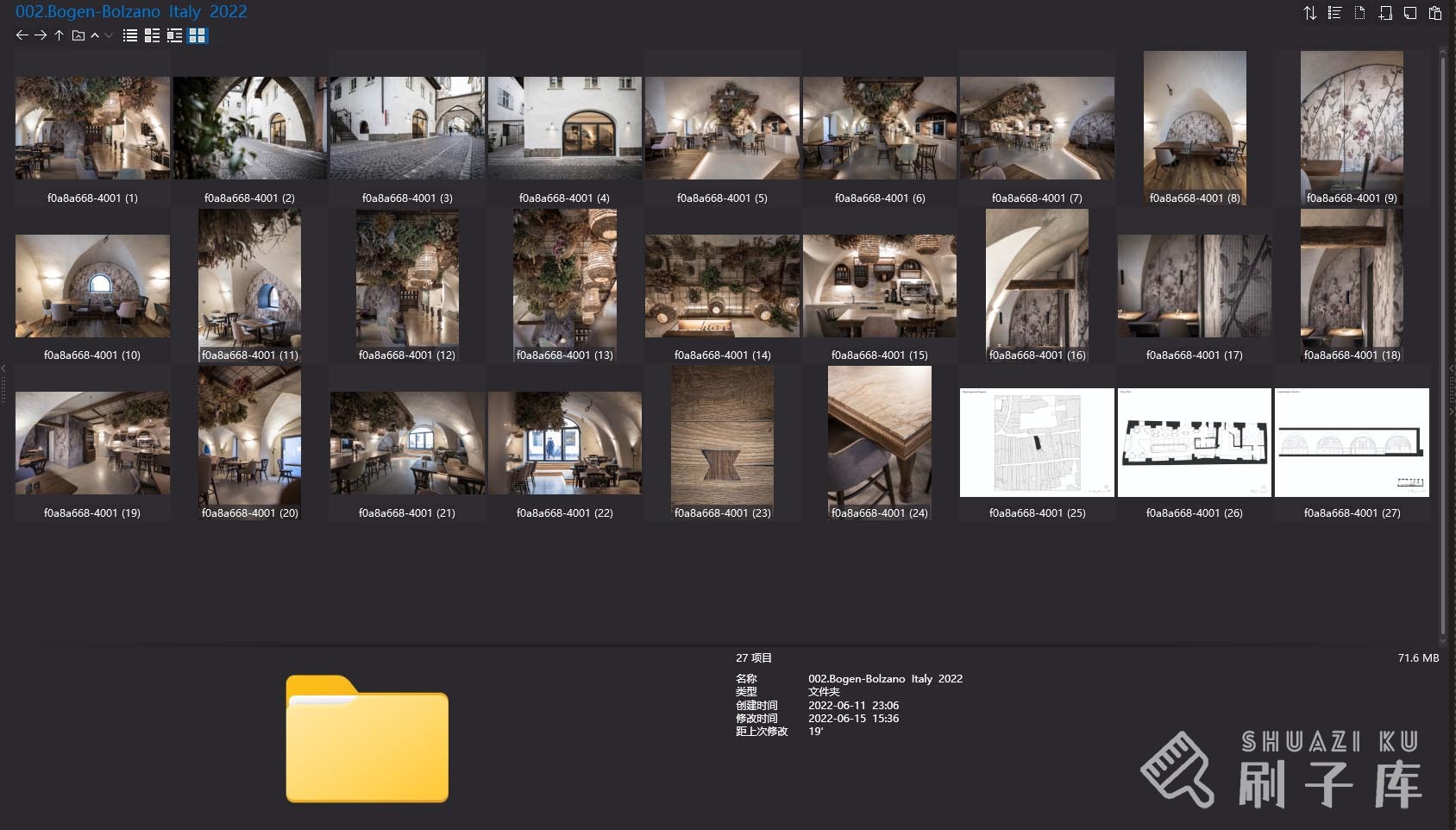Click the sticky note icon at top right
The width and height of the screenshot is (1456, 830).
point(1409,13)
